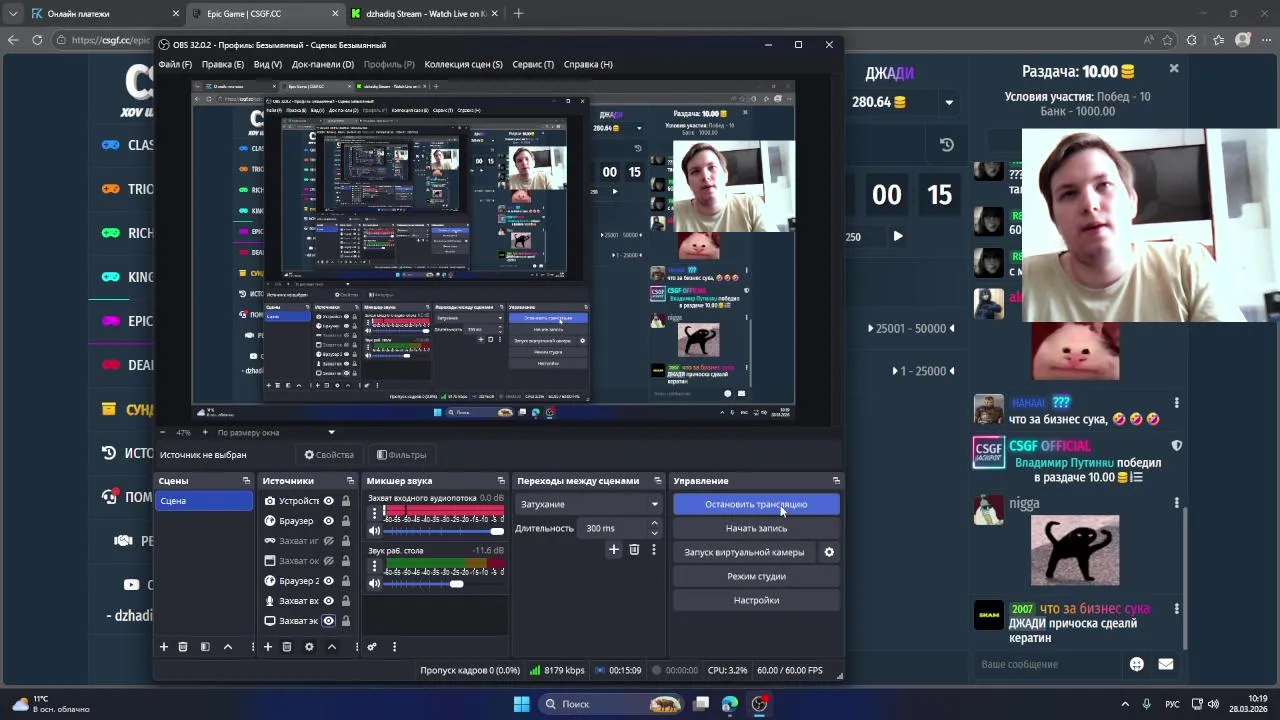Toggle visibility of the Захват вх source

(x=328, y=601)
